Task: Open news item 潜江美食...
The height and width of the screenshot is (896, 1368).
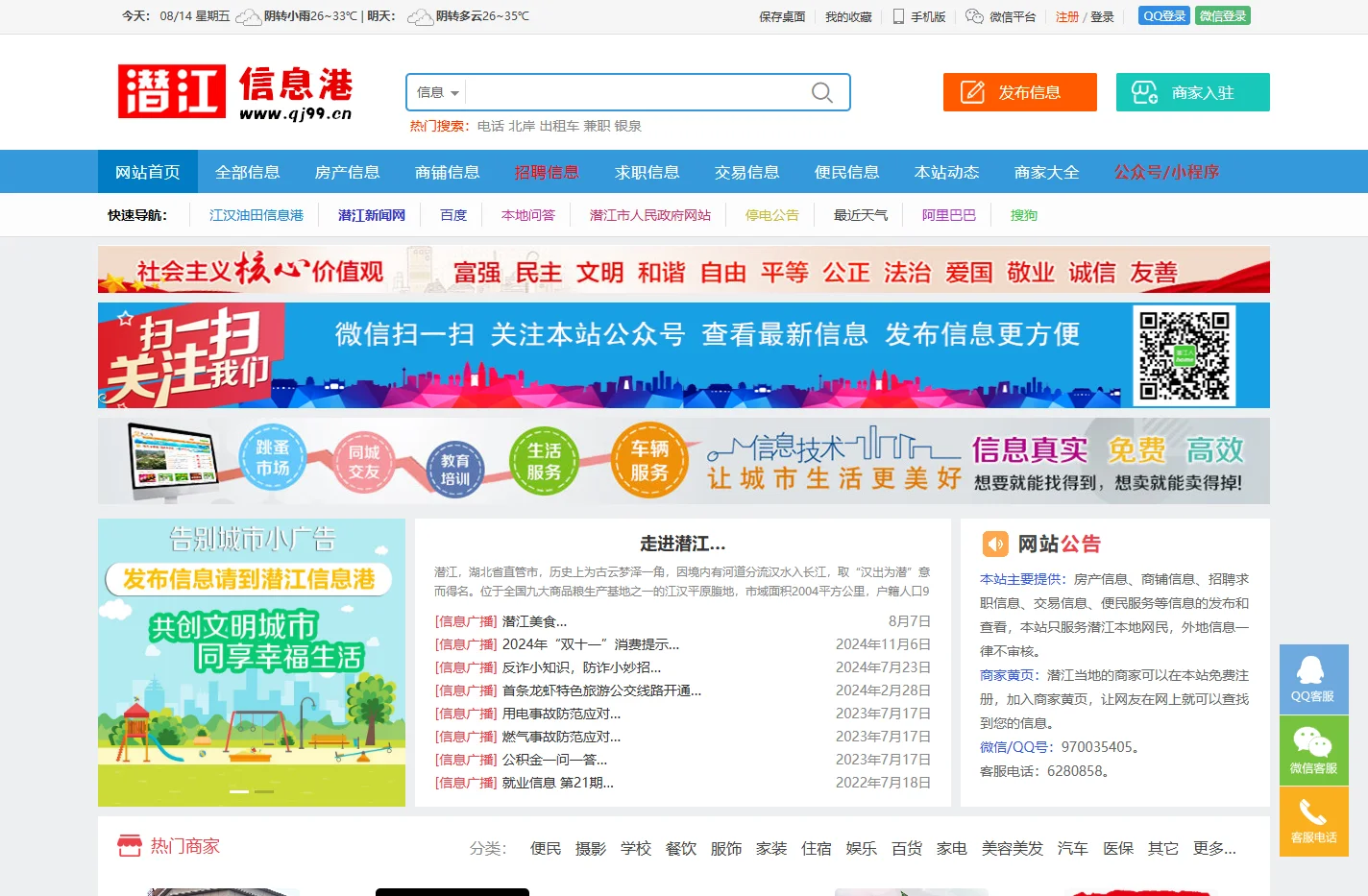Action: tap(534, 621)
